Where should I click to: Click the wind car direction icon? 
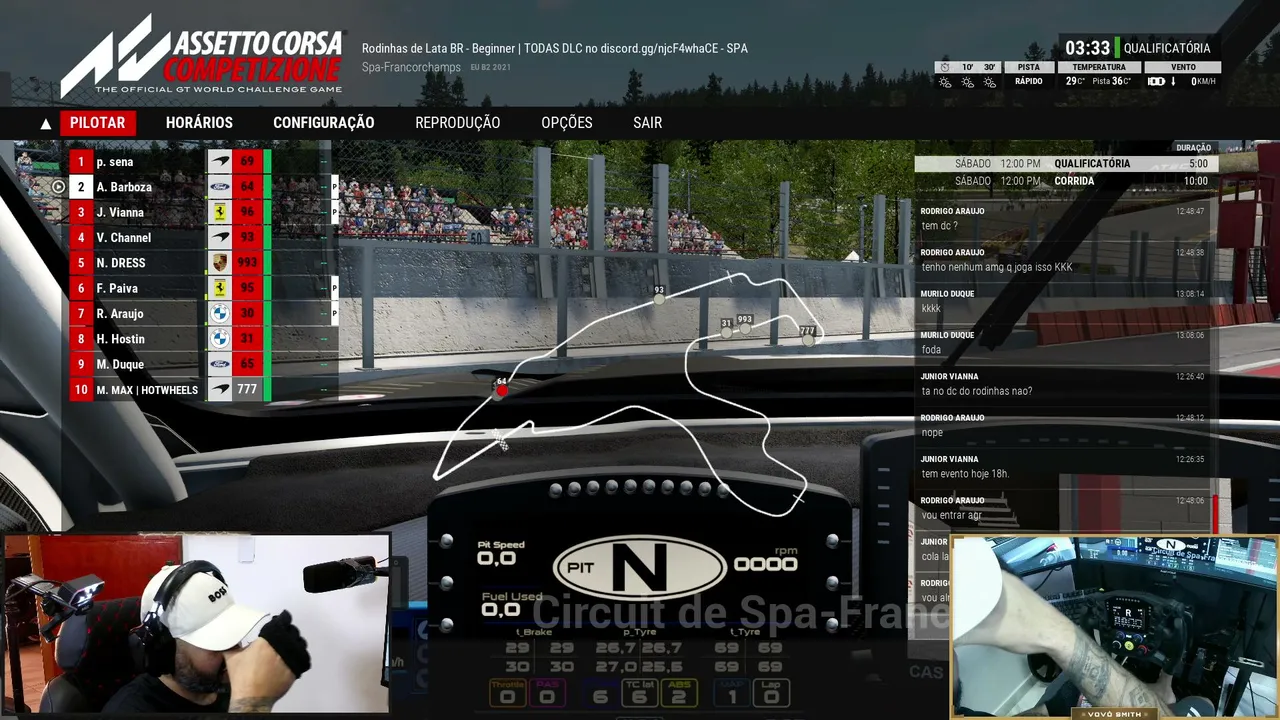[x=1156, y=82]
